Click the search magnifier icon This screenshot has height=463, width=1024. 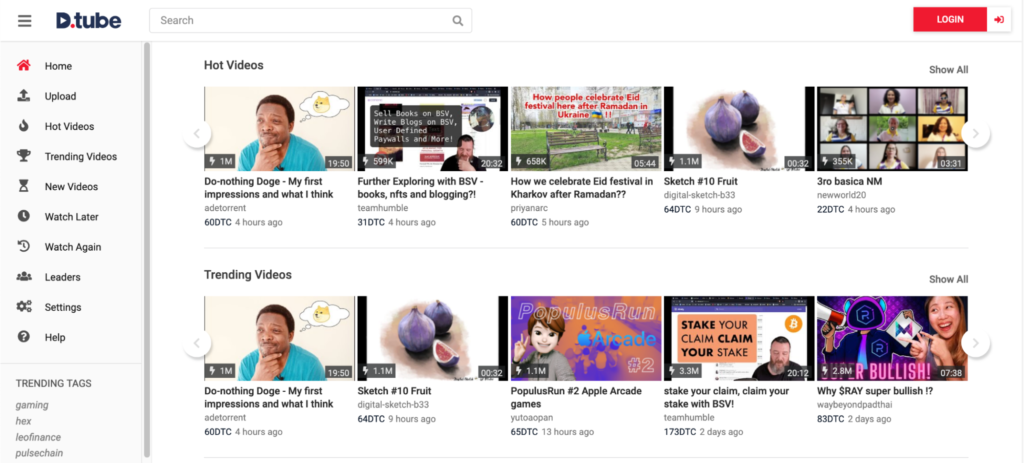tap(457, 20)
